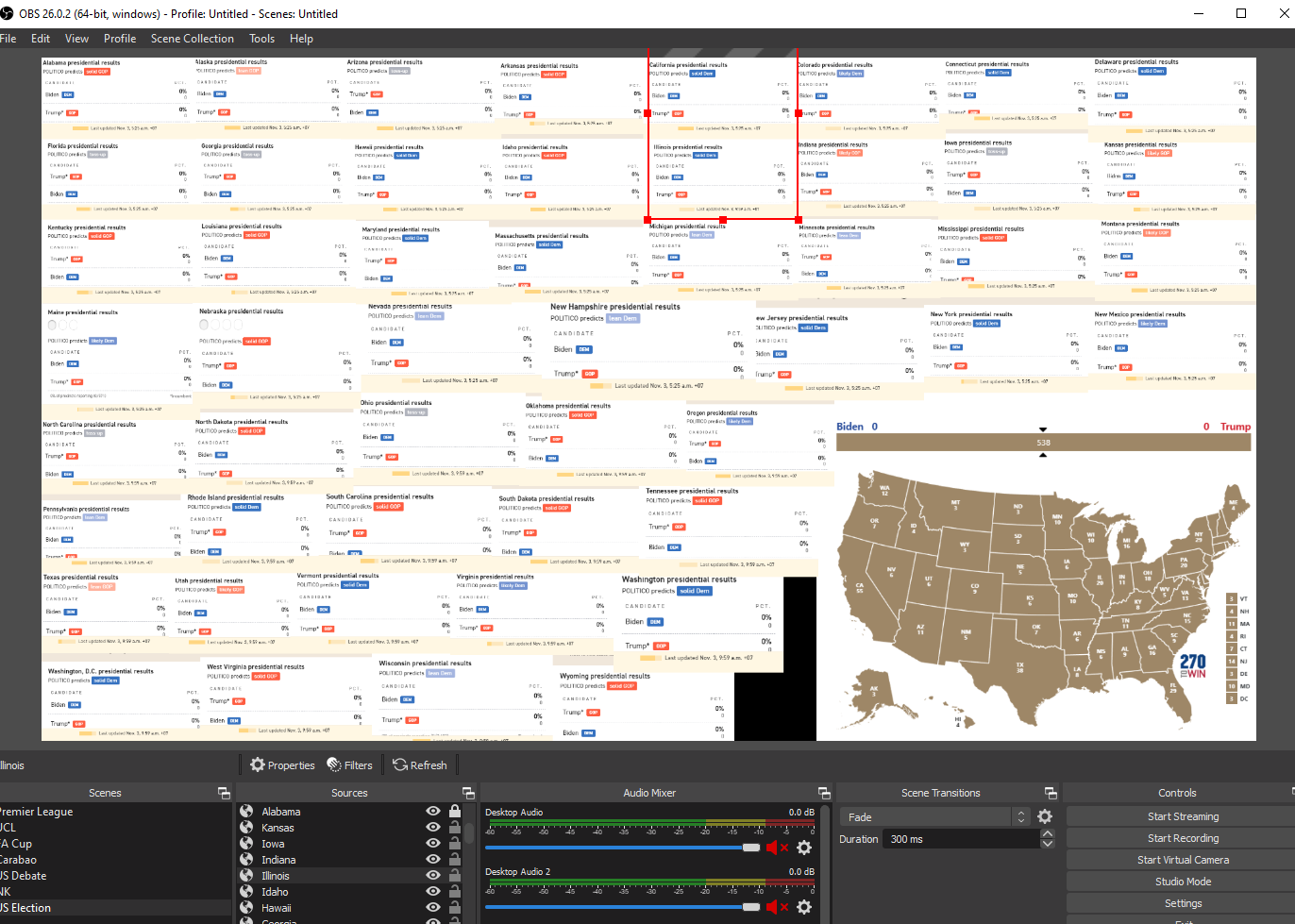Open Desktop Audio 2 gear settings
Viewport: 1295px width, 924px height.
click(804, 907)
